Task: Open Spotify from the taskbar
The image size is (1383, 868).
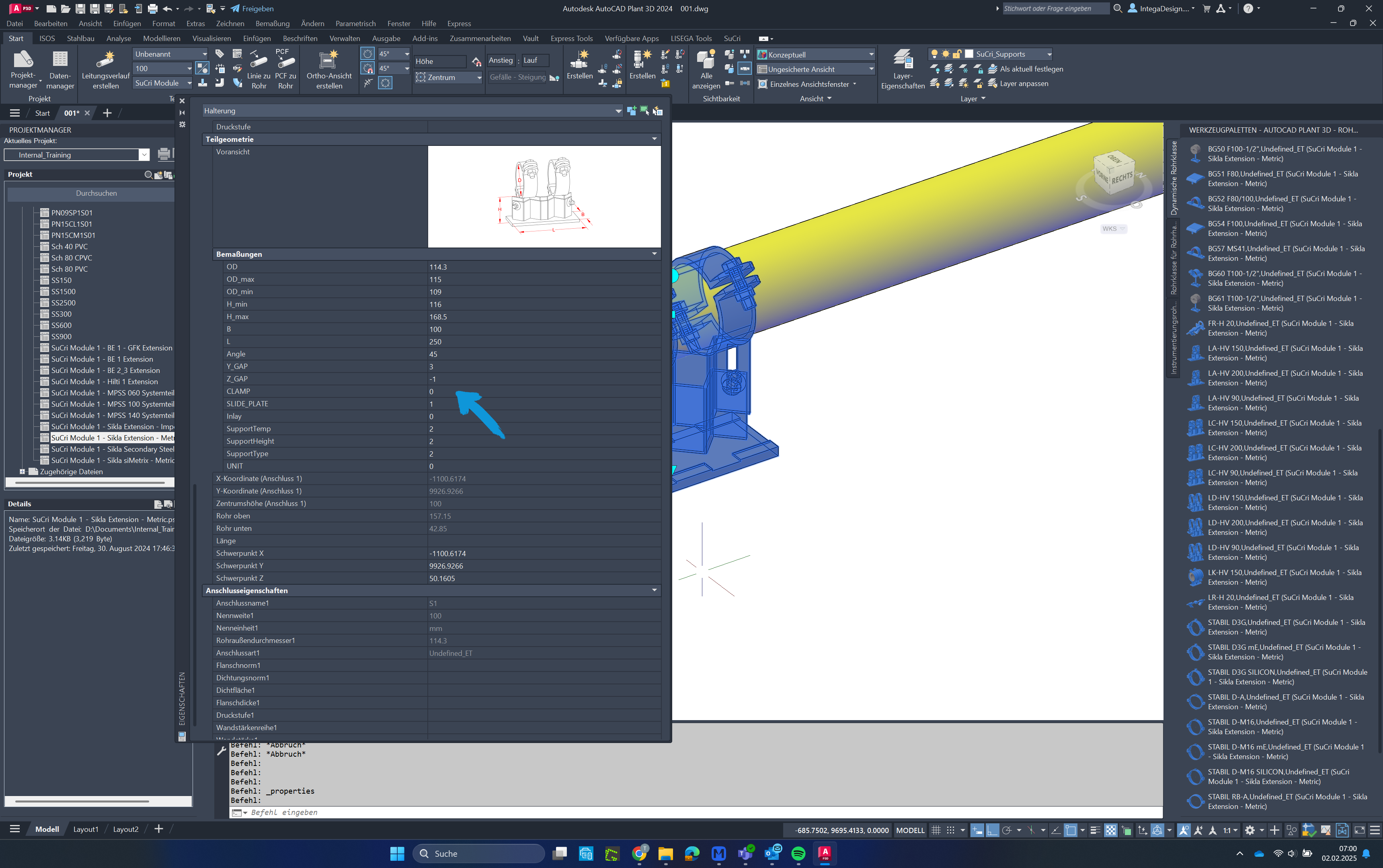Action: pos(798,854)
